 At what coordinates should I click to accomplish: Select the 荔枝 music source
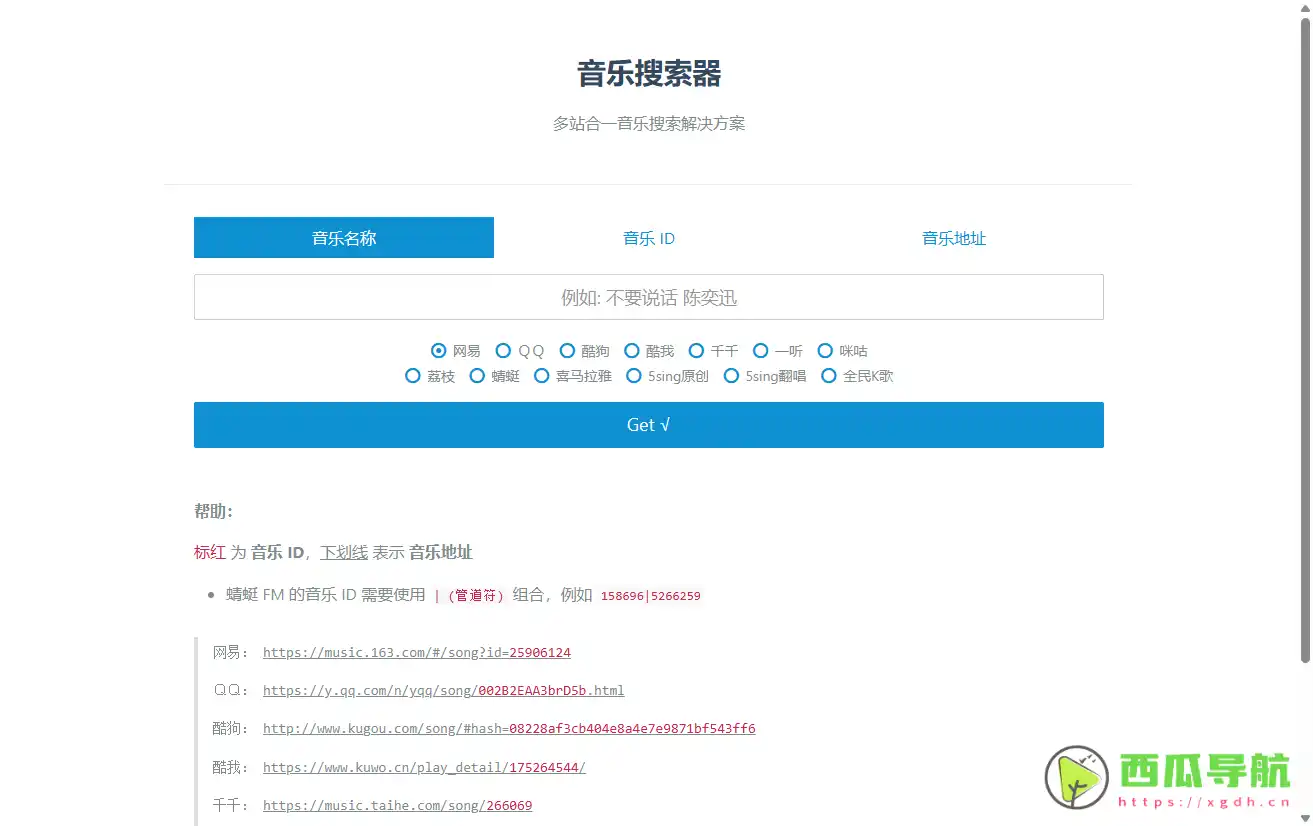[x=413, y=375]
